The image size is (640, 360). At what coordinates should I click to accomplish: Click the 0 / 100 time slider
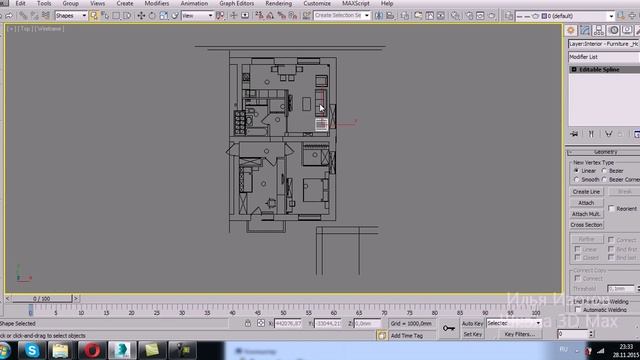pos(42,299)
